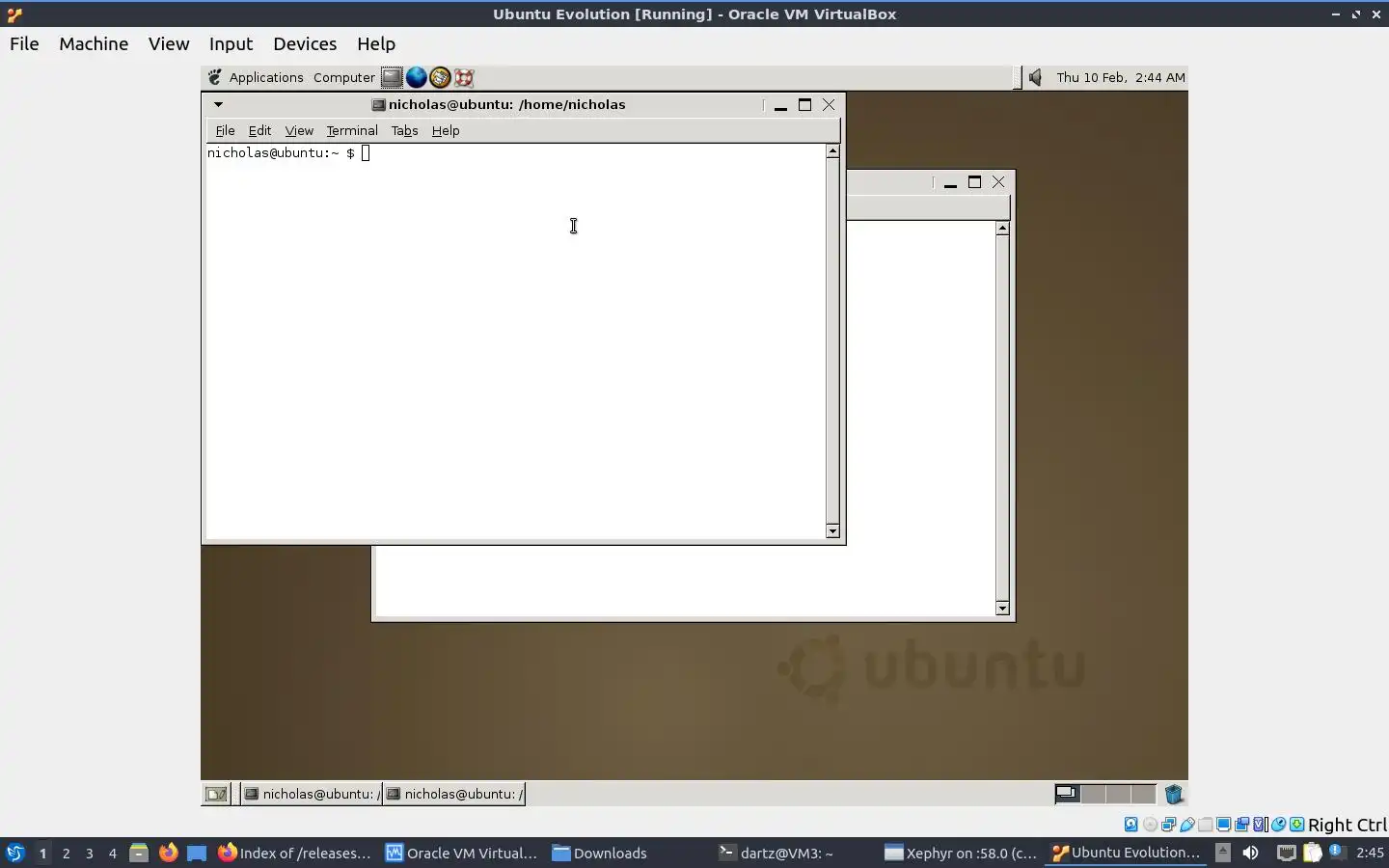This screenshot has width=1389, height=868.
Task: Launch Firefox from host quick launch
Action: click(168, 853)
